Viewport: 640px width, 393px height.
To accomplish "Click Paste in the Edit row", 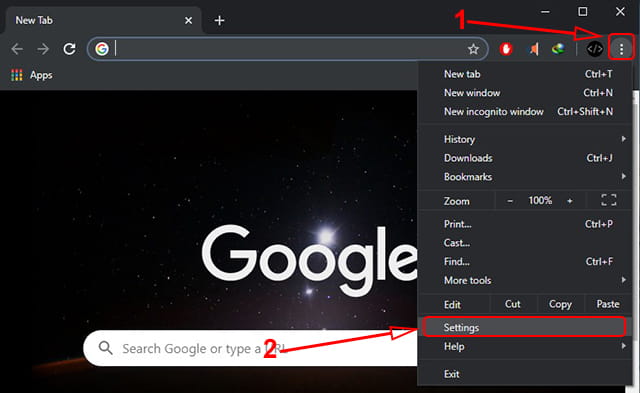I will point(608,304).
